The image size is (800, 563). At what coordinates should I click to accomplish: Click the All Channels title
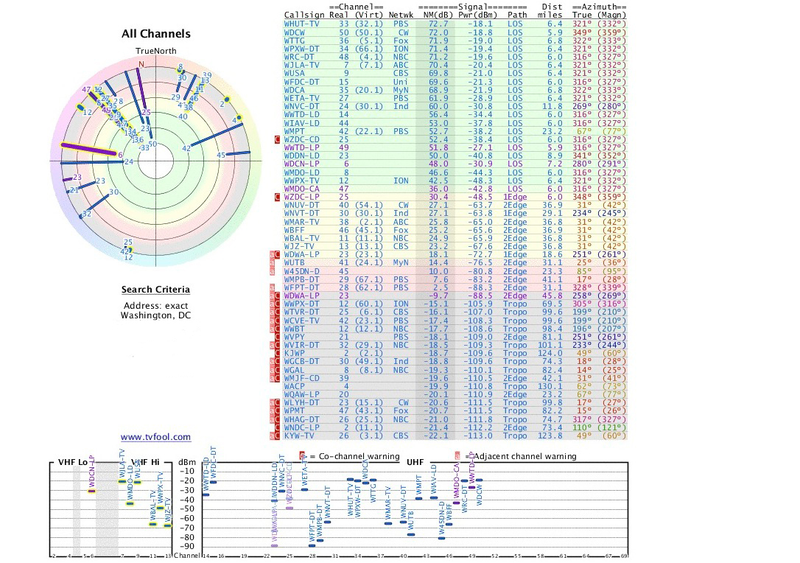pos(156,34)
